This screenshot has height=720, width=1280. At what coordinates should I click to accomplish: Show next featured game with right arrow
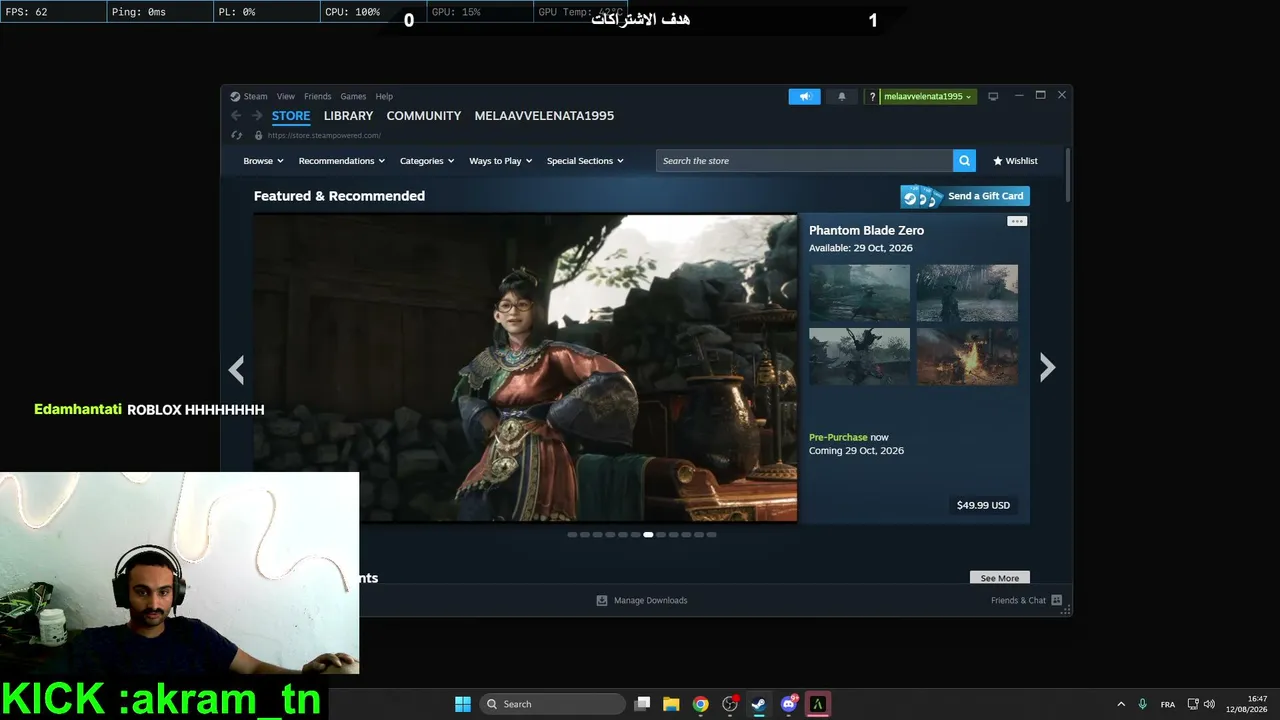[x=1047, y=368]
